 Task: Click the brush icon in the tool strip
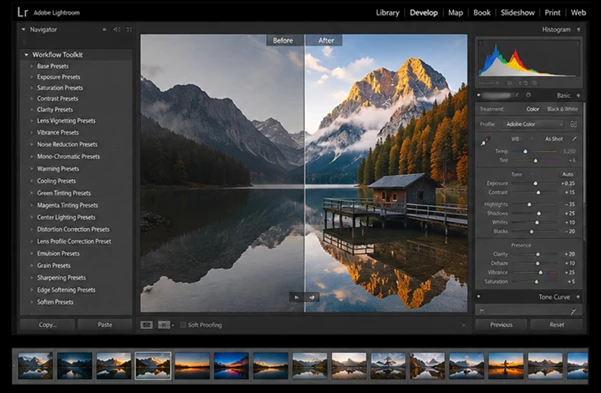click(x=518, y=95)
